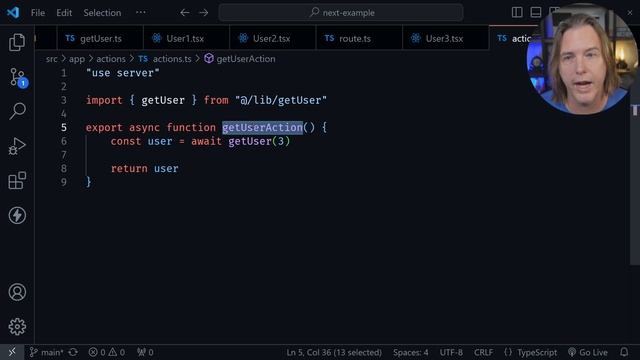Synchronize changes with the sync icon
This screenshot has height=360, width=640.
pos(73,352)
